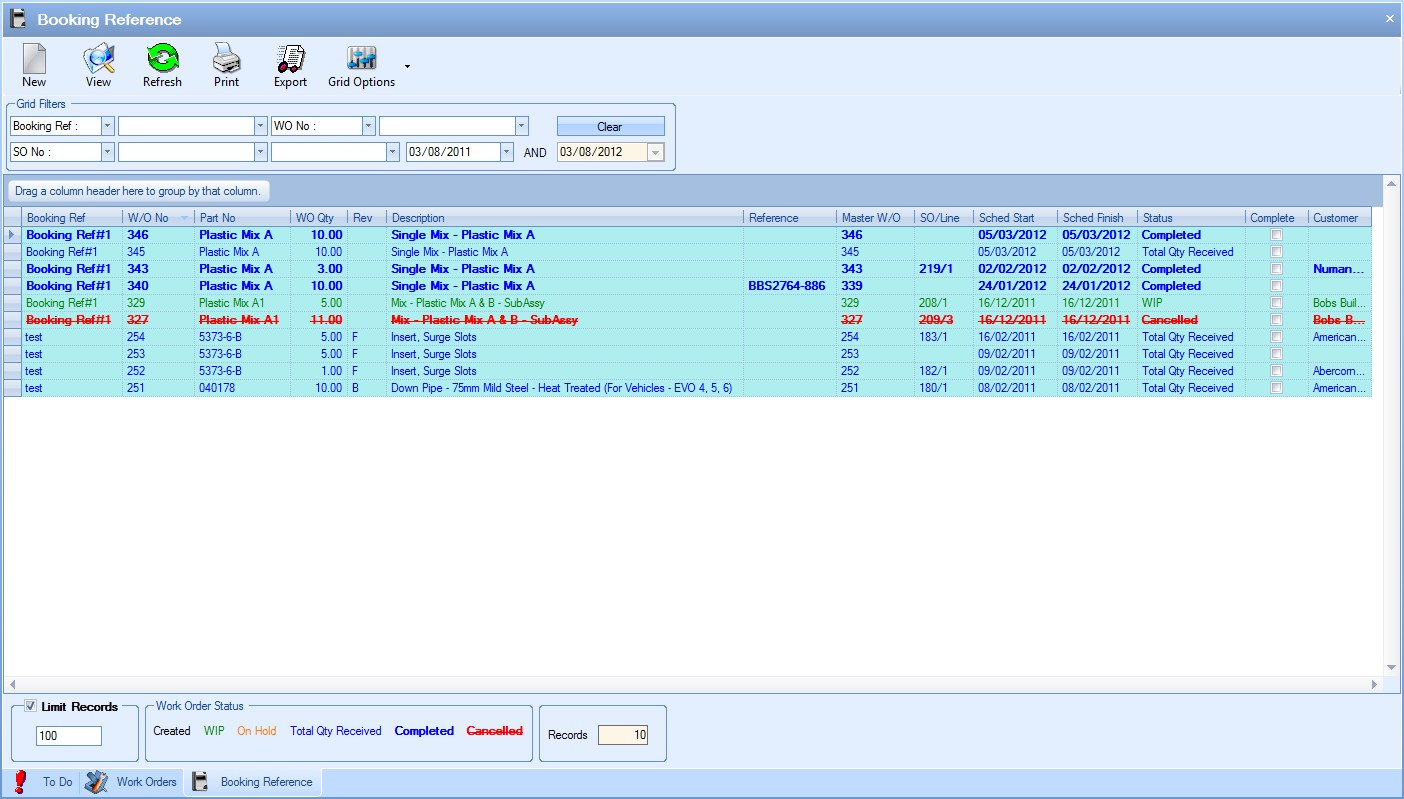Open the WO No filter dropdown

pos(368,126)
